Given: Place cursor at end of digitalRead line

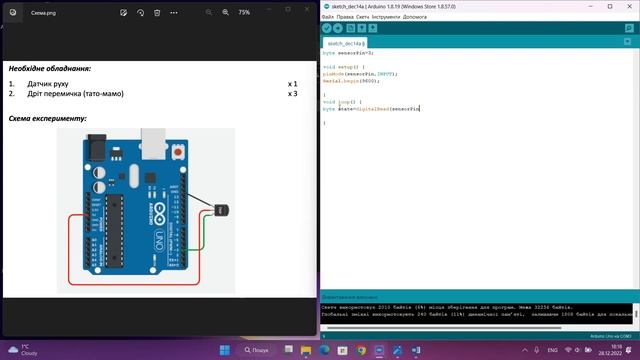Looking at the screenshot, I should tap(420, 109).
